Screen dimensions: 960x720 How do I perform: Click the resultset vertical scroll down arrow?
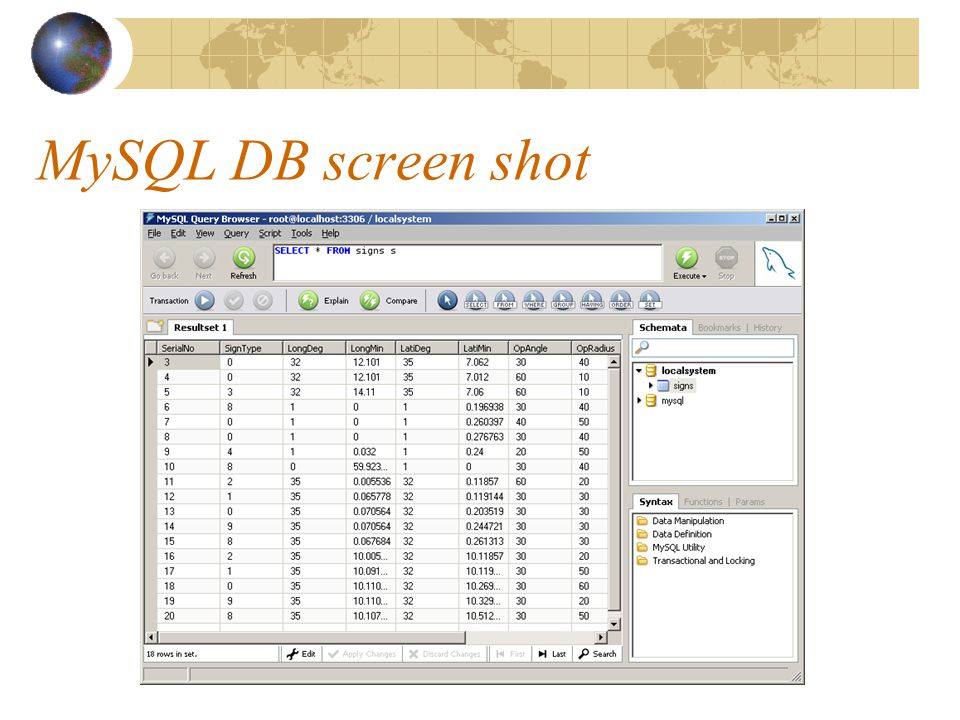coord(614,624)
